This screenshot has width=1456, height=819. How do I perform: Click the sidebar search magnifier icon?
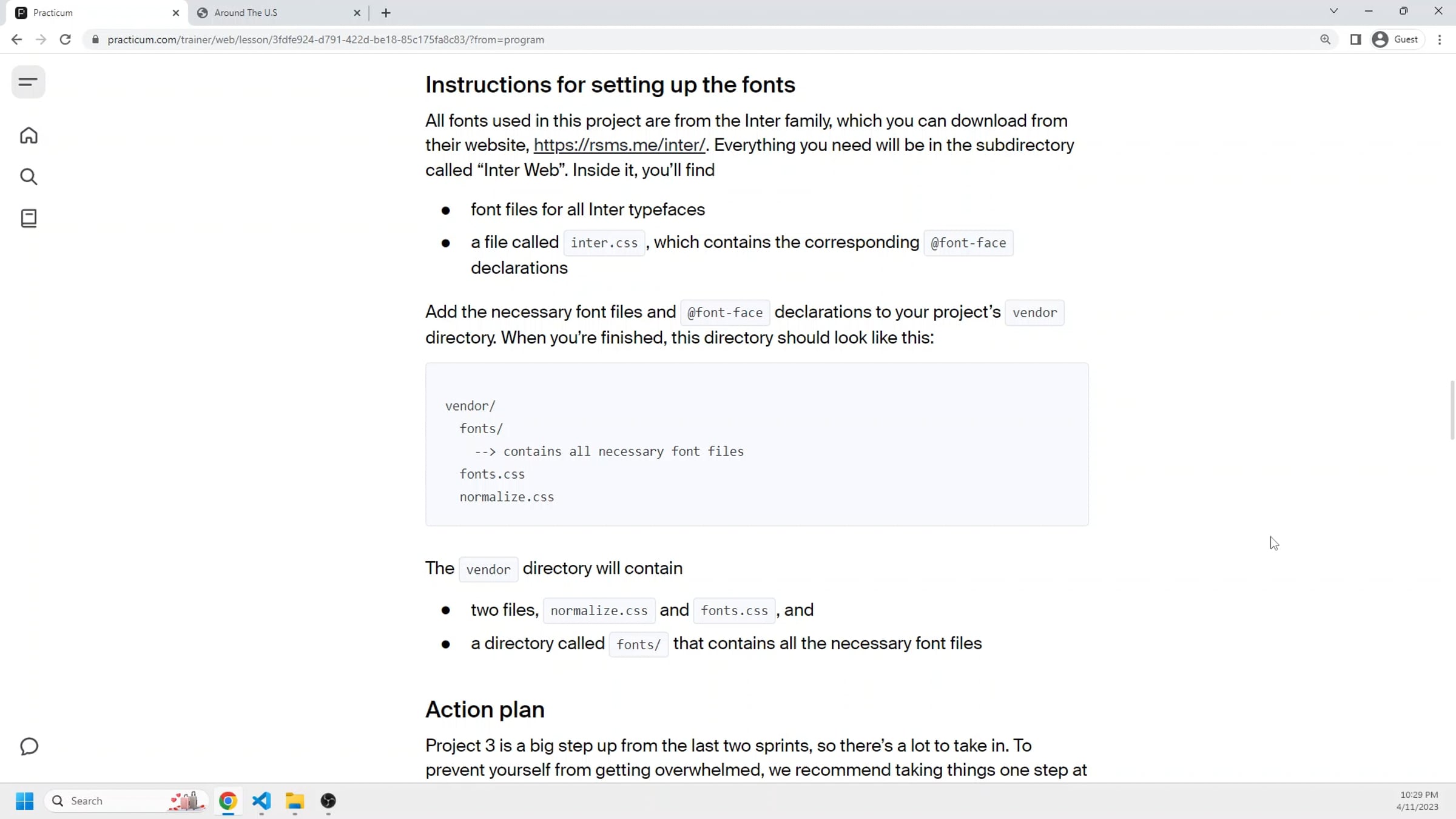tap(29, 177)
